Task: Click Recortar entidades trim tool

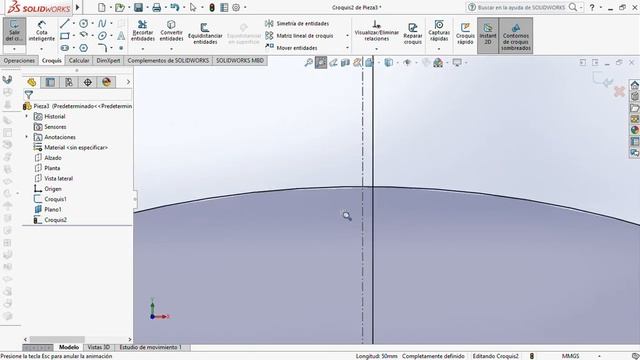Action: 142,31
